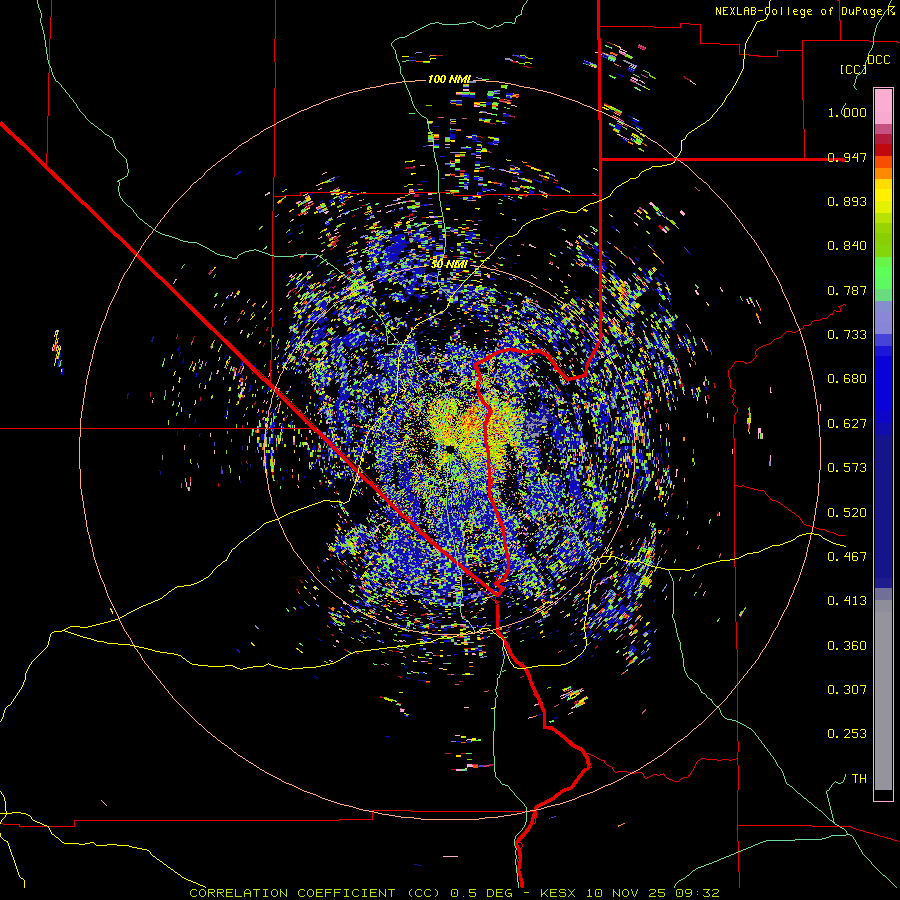This screenshot has width=900, height=900.
Task: Click the TH threshold label on the scale
Action: (859, 779)
